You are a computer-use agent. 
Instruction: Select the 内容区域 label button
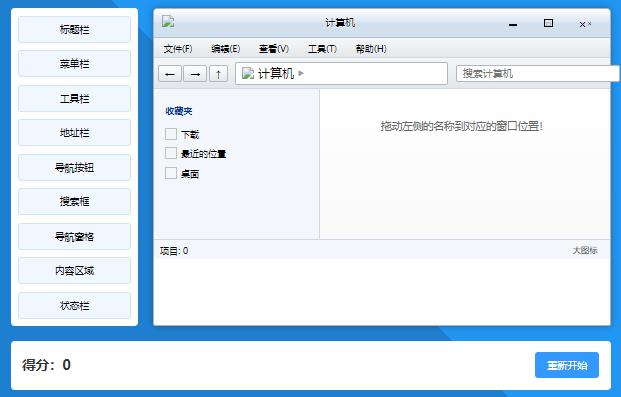pyautogui.click(x=74, y=271)
